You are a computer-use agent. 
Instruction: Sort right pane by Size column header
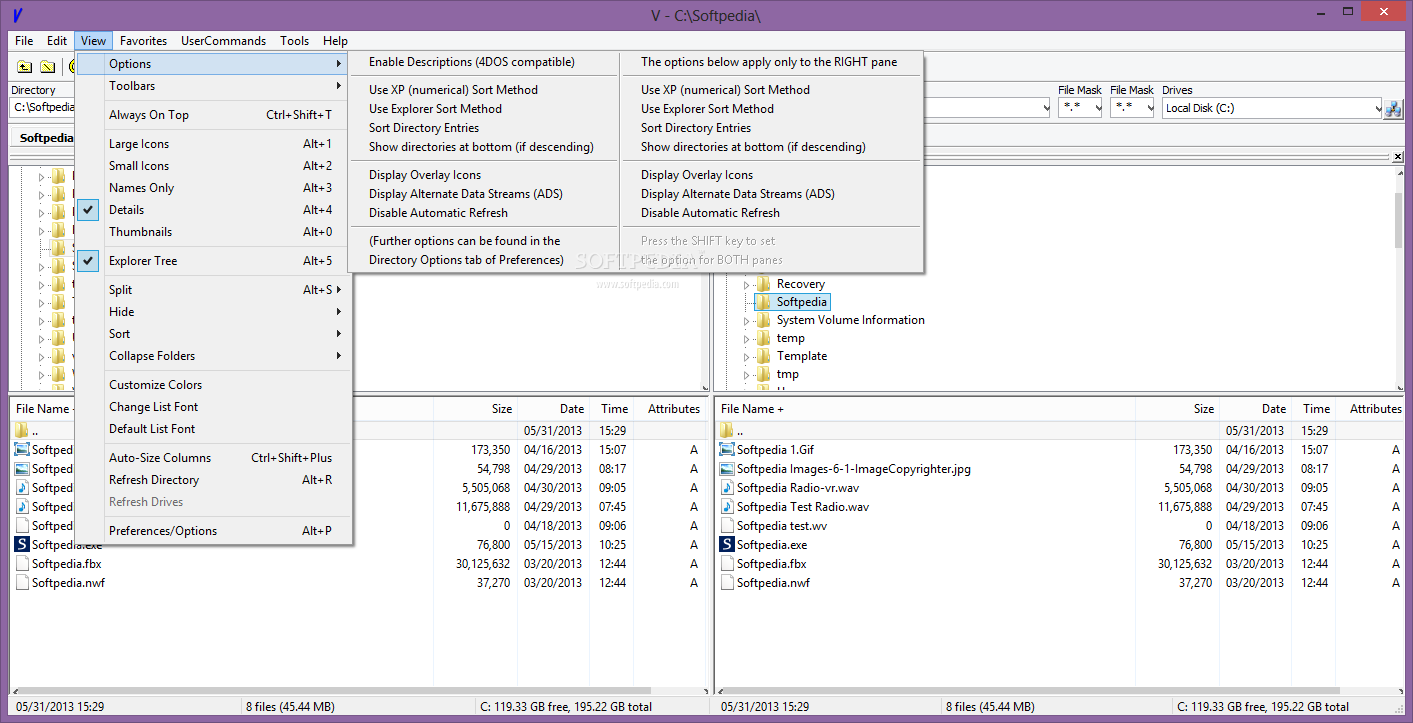pos(1178,409)
